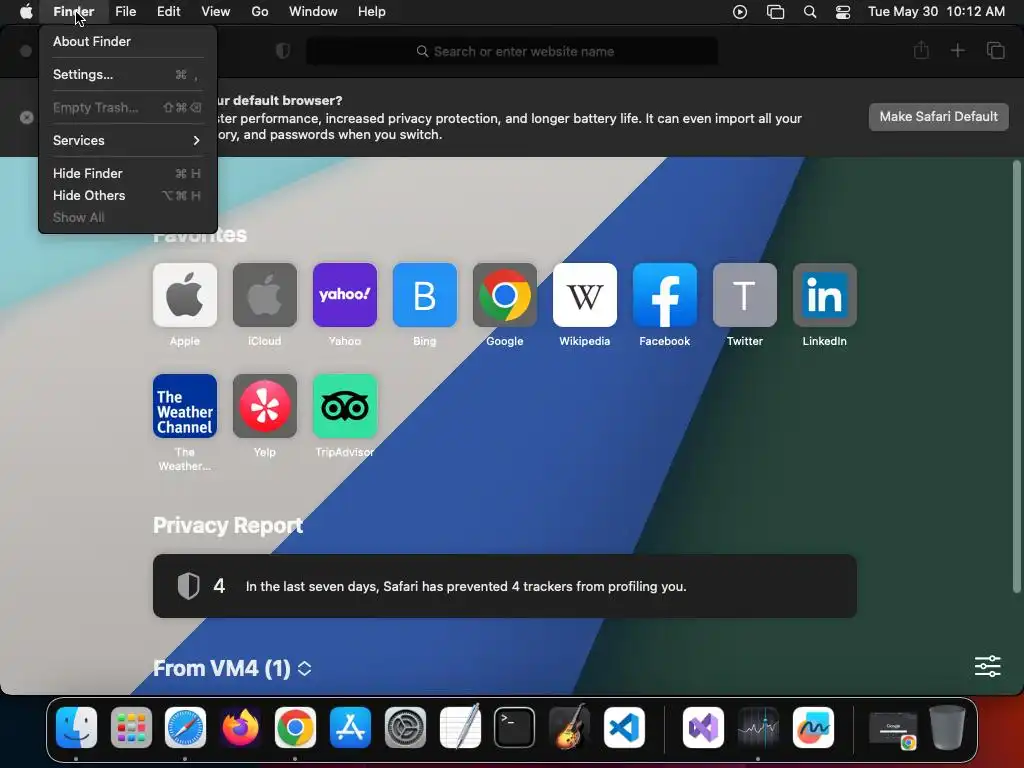This screenshot has width=1024, height=768.
Task: Open the iCloud favorite tile
Action: pyautogui.click(x=264, y=295)
